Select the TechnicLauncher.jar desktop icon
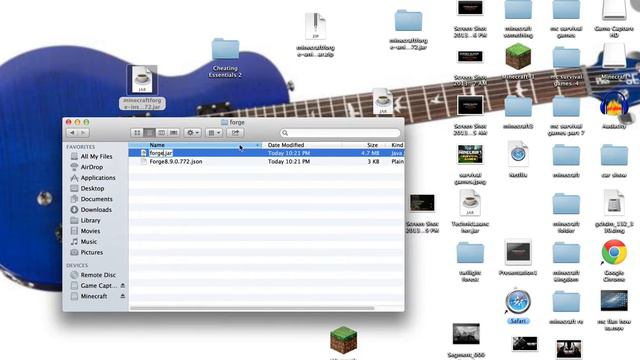Viewport: 640px width, 360px height. point(470,203)
